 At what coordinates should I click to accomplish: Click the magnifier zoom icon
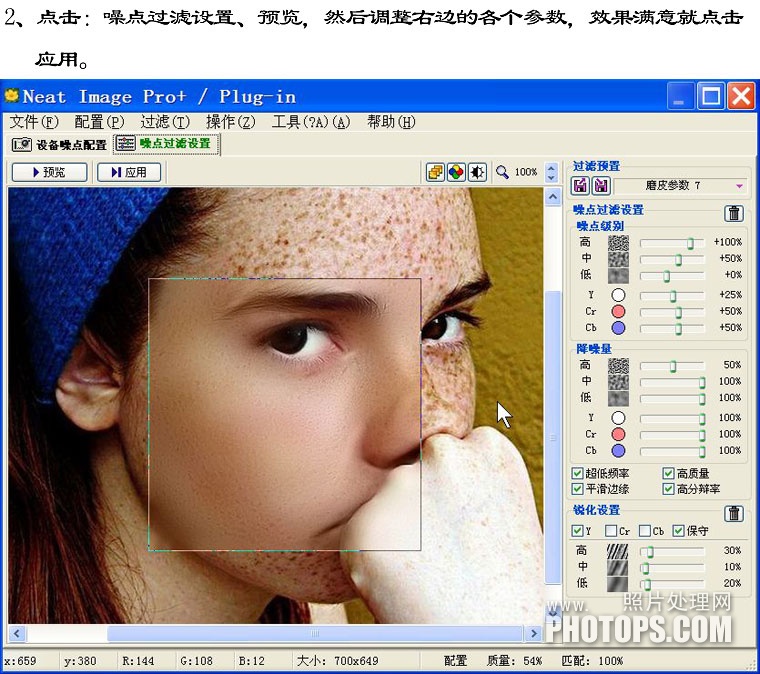tap(502, 172)
